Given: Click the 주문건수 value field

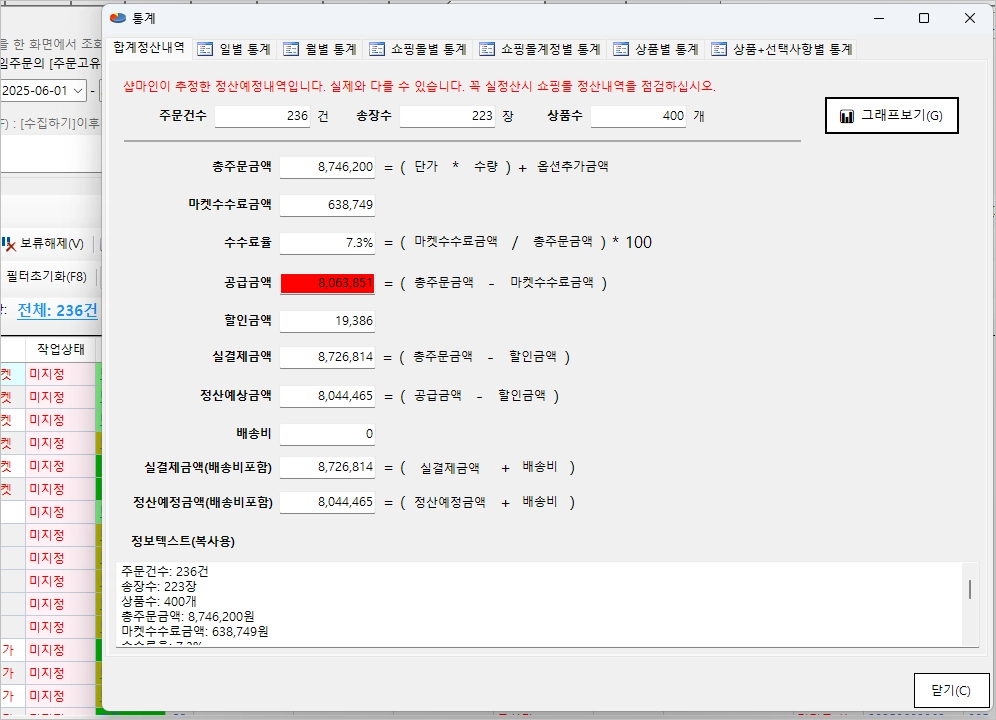Looking at the screenshot, I should click(x=262, y=116).
